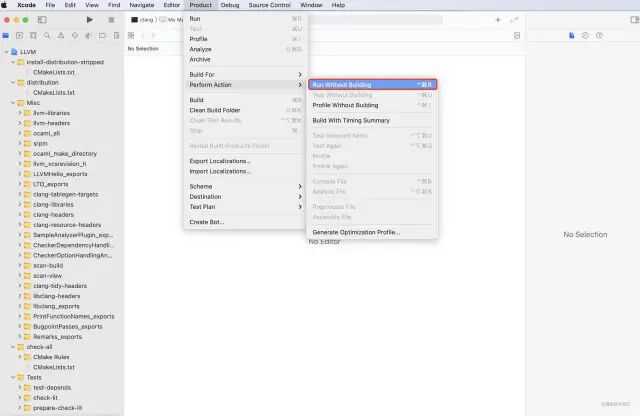Open the Issue navigator warning icon
This screenshot has width=640, height=416.
[x=61, y=36]
